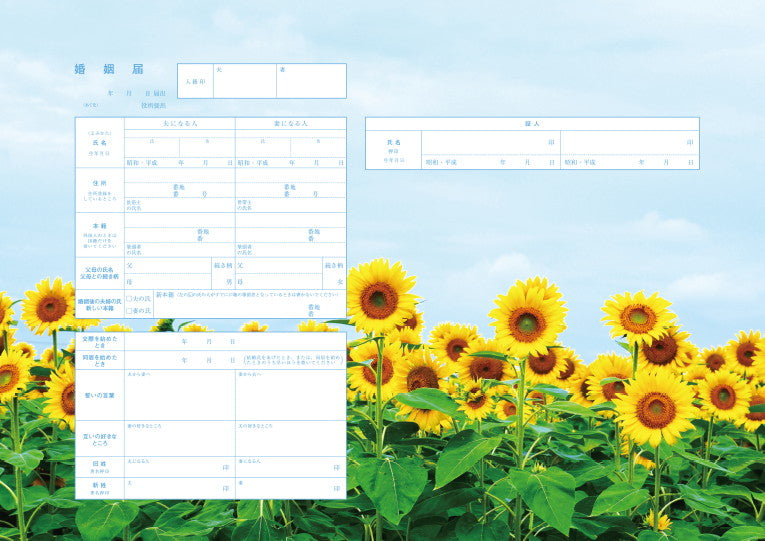
Task: Click the husband's 住所 address field
Action: coord(180,189)
